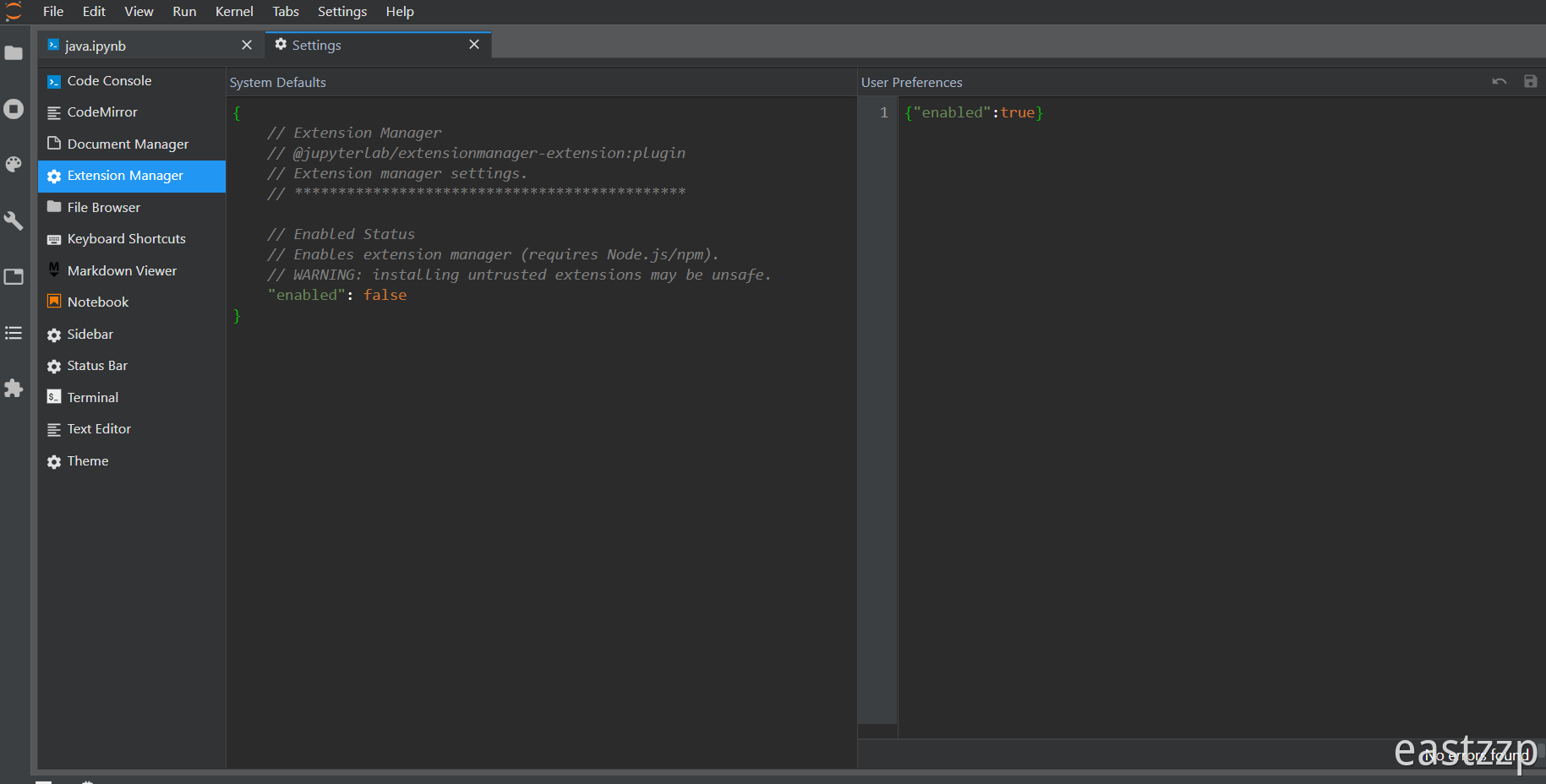
Task: Click the "true" value in User Preferences
Action: pos(1018,112)
